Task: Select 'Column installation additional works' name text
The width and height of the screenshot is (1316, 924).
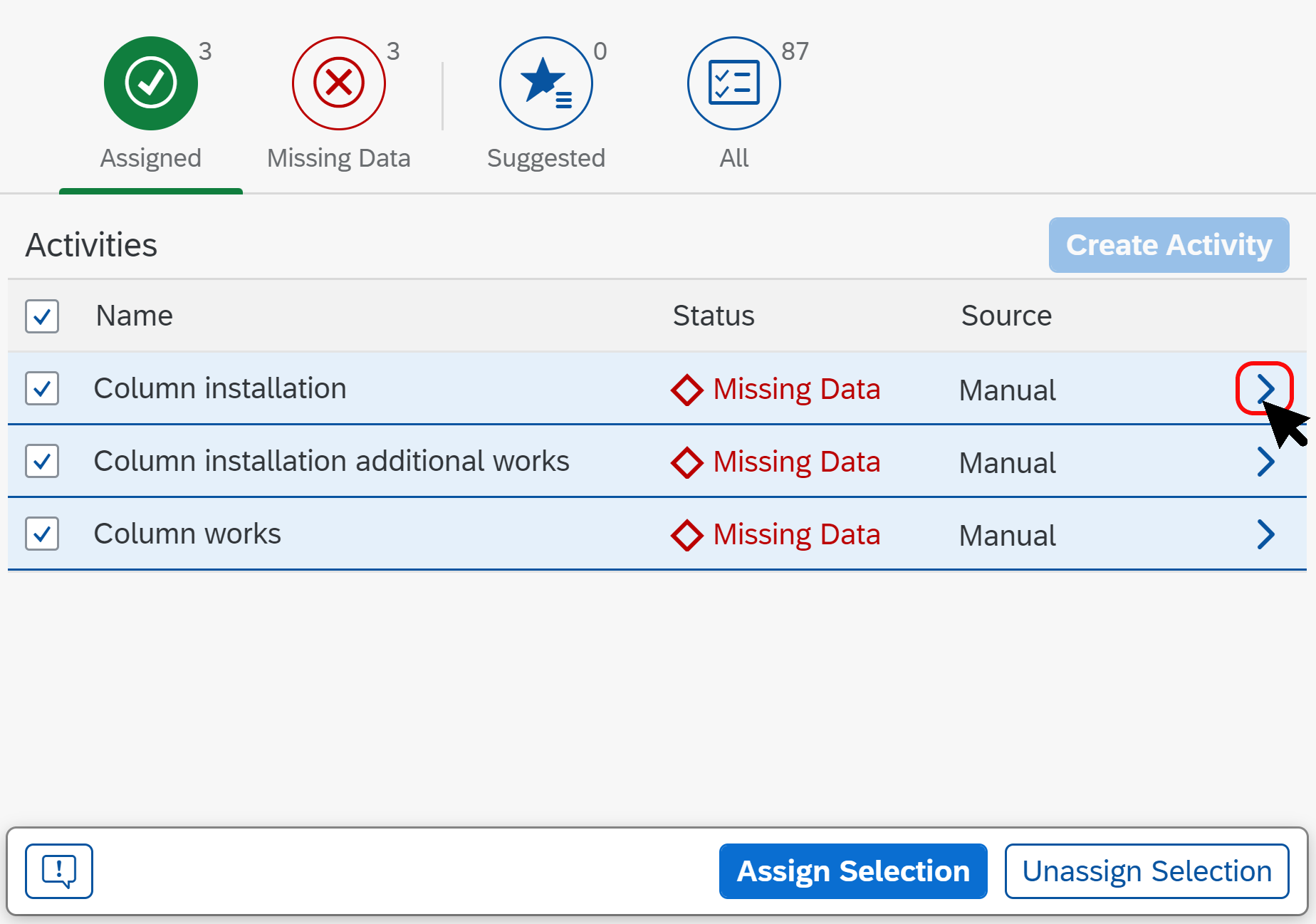Action: tap(332, 461)
